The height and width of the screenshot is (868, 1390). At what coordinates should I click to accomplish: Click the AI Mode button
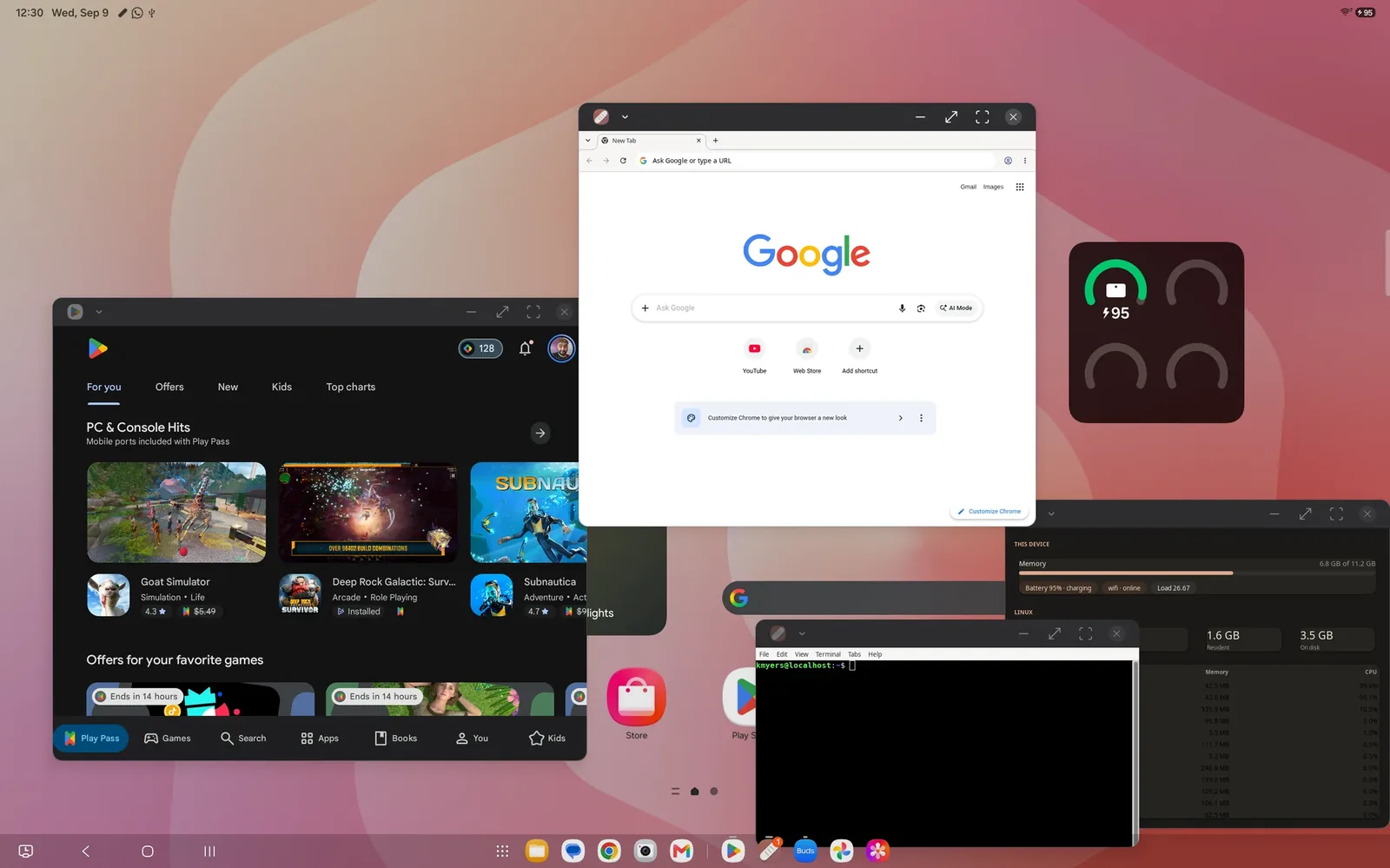956,308
